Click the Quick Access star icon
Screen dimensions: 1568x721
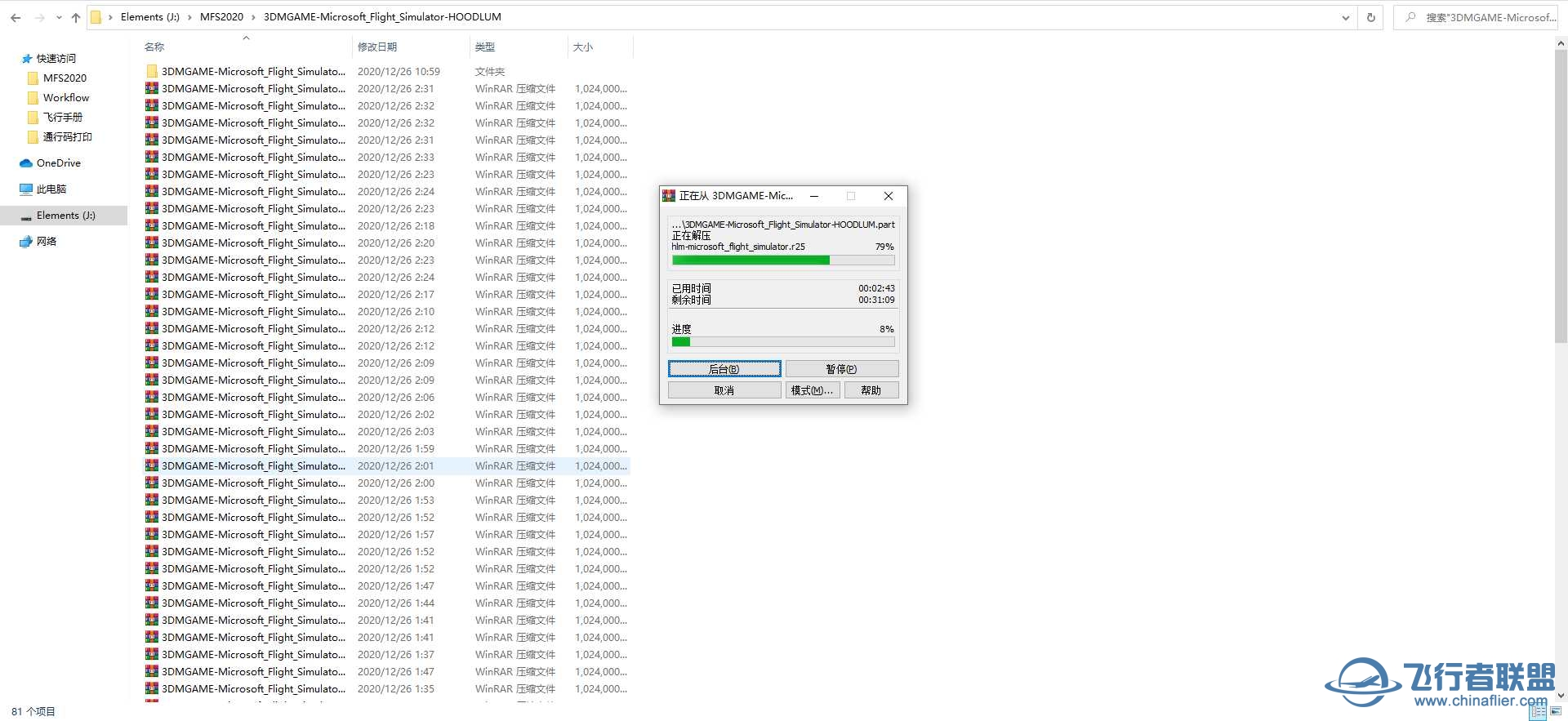27,59
